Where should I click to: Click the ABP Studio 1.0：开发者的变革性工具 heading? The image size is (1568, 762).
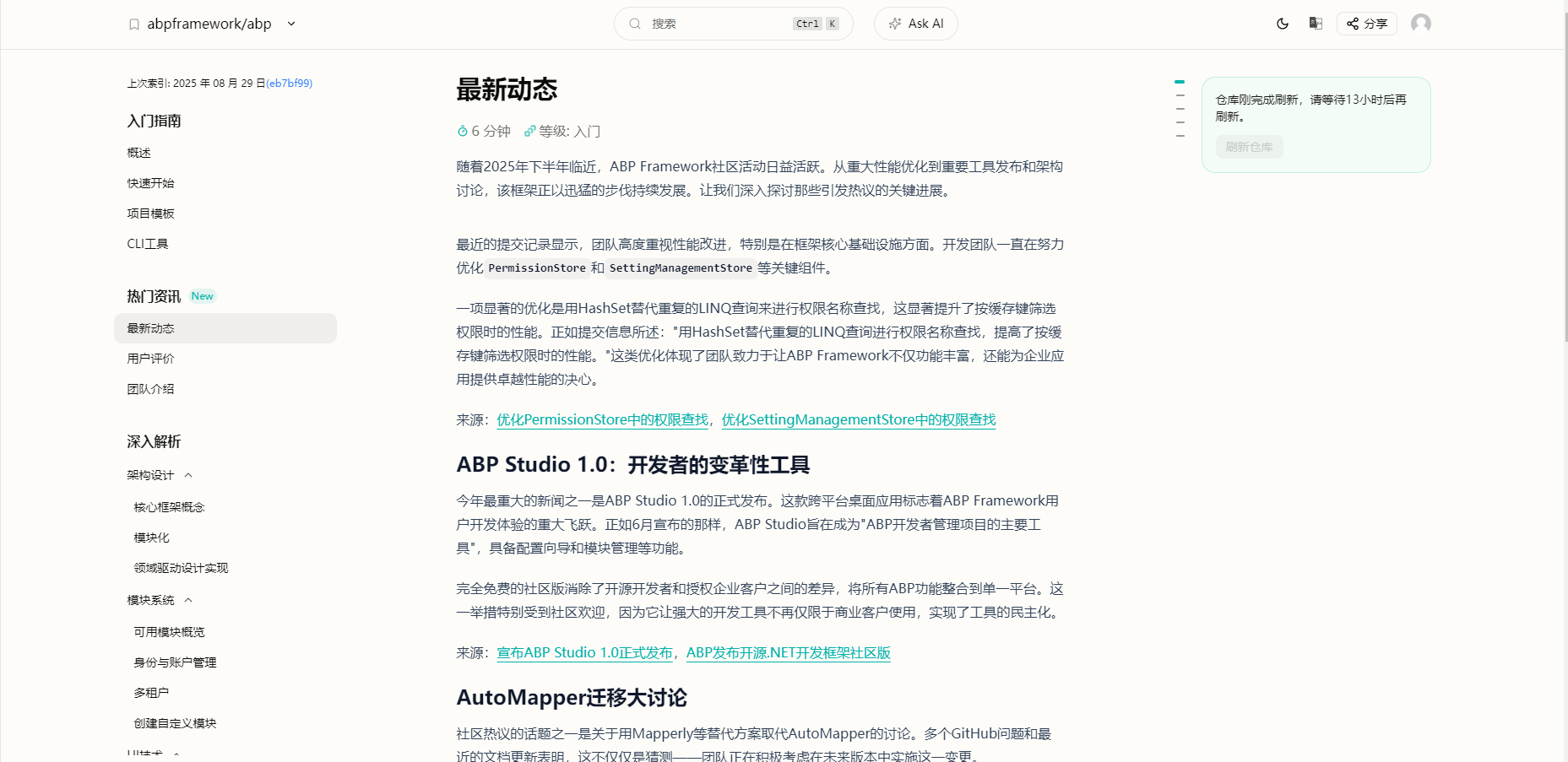point(633,465)
